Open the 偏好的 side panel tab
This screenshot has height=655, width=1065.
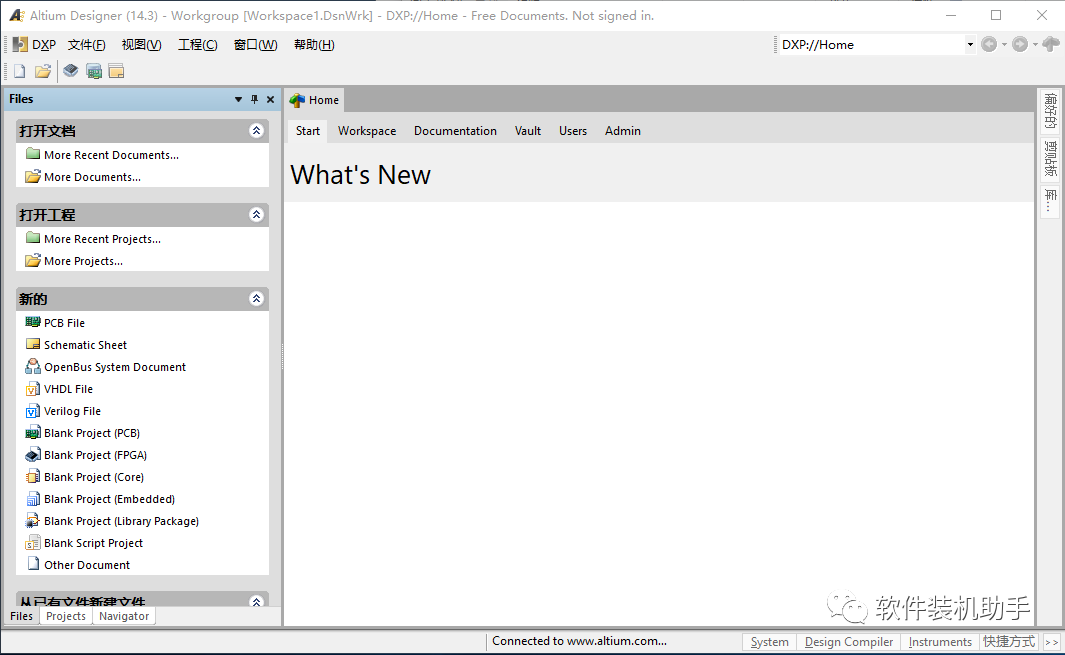pyautogui.click(x=1050, y=111)
